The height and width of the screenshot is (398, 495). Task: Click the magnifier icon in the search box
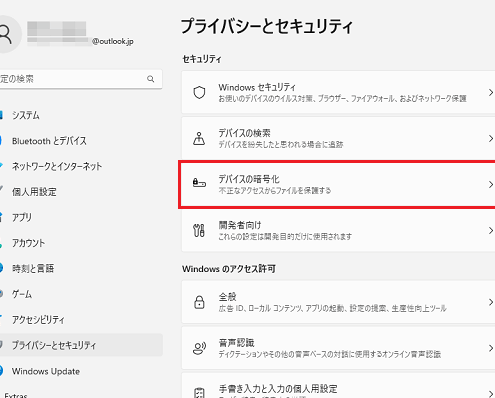point(151,79)
